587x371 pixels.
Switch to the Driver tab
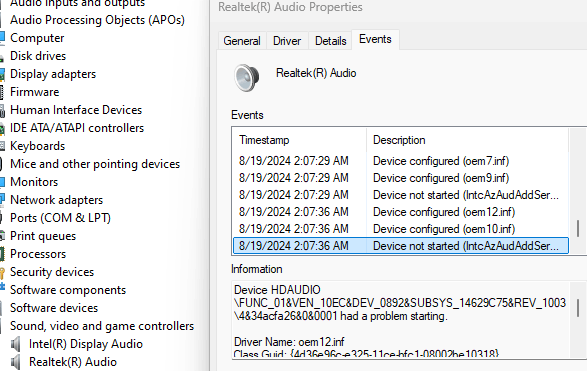[x=287, y=40]
